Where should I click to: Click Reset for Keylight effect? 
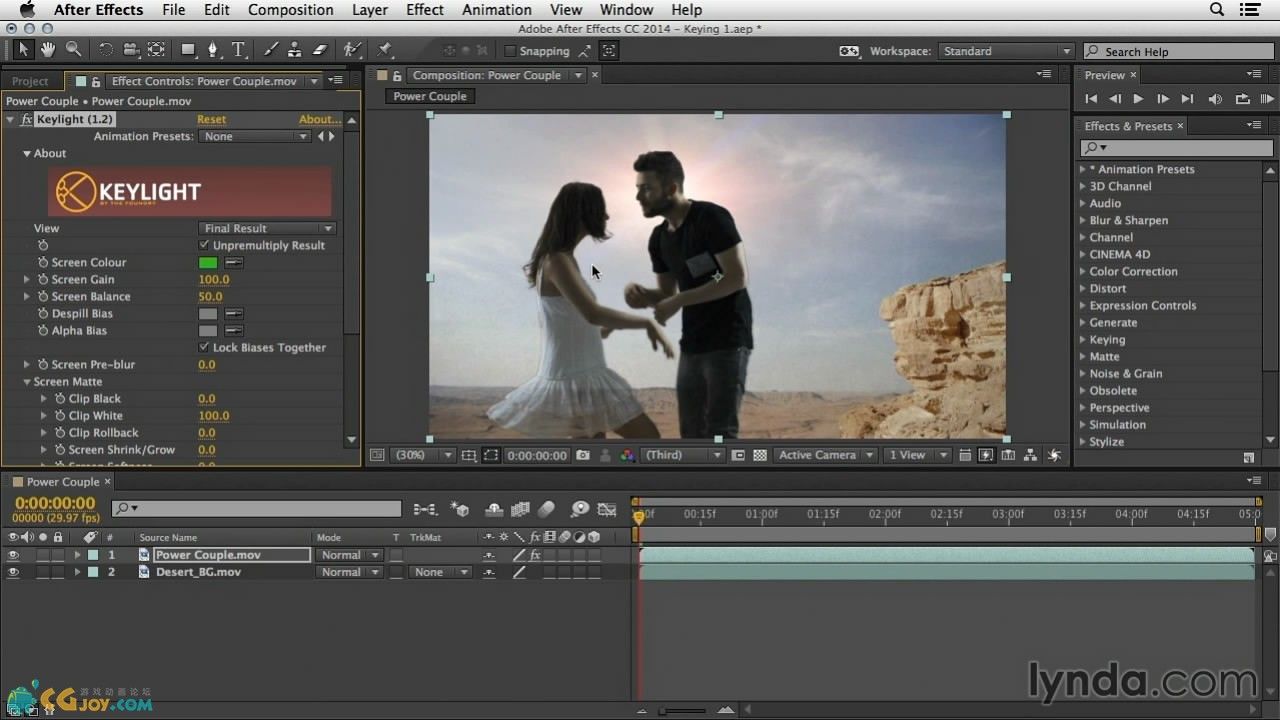(211, 119)
